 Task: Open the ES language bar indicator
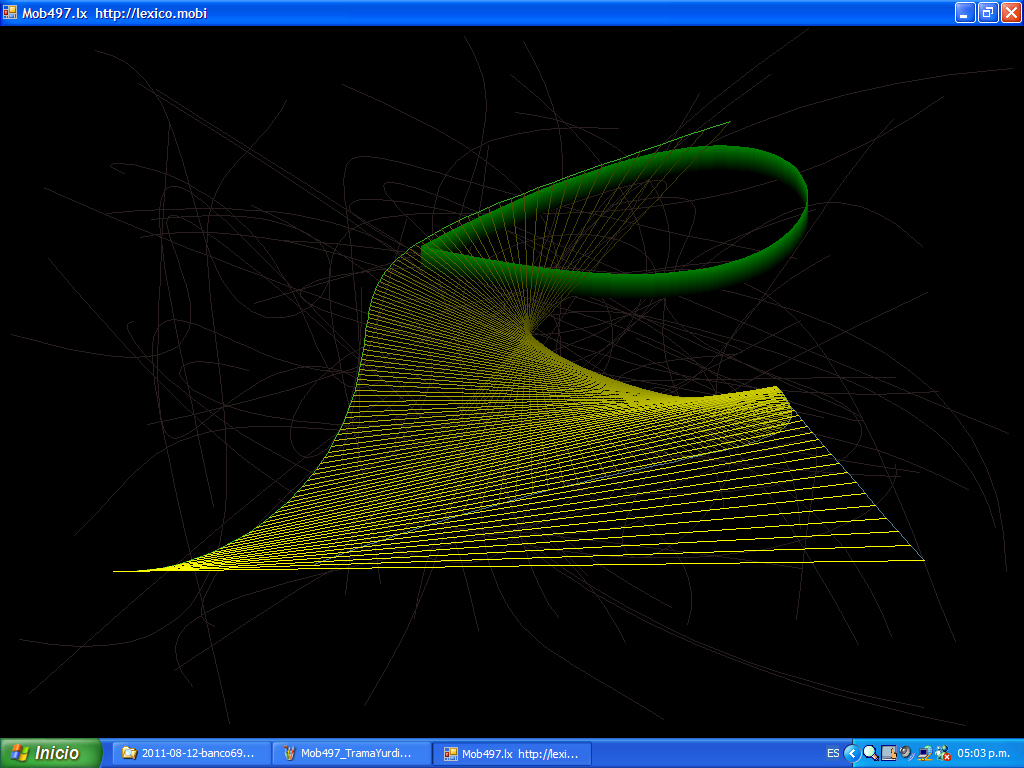[833, 753]
